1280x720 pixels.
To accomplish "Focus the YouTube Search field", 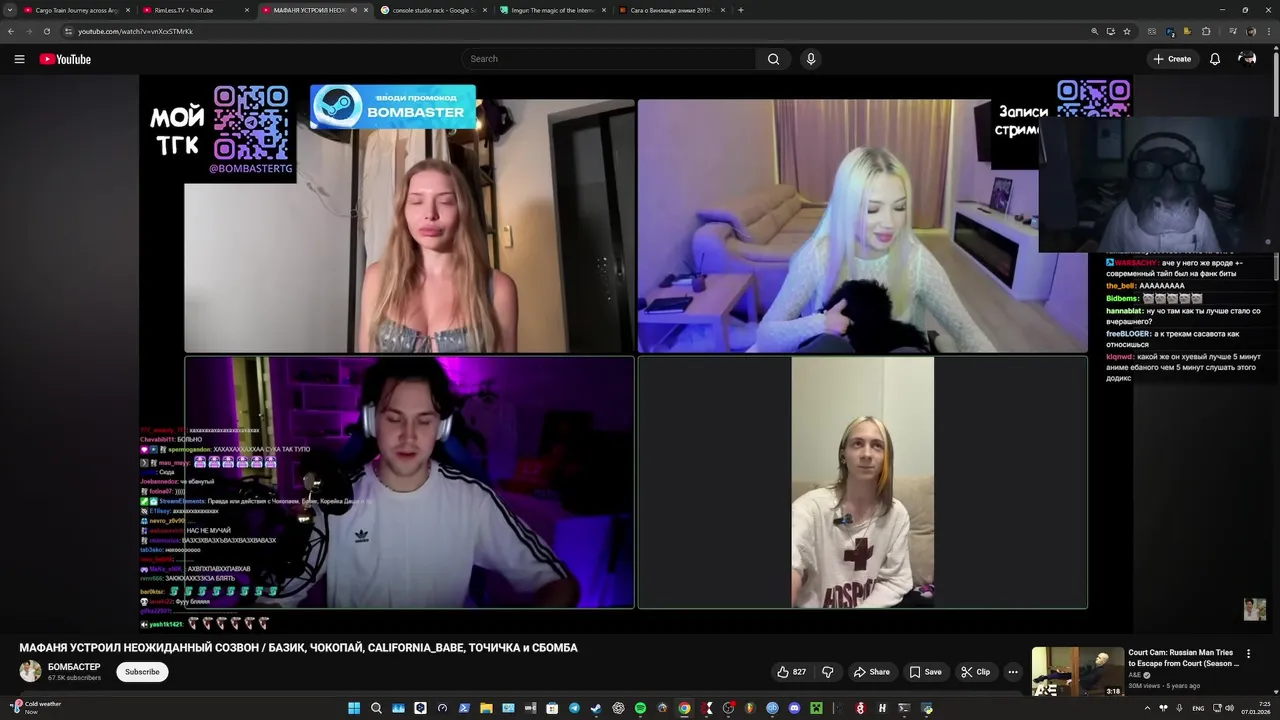I will point(610,59).
